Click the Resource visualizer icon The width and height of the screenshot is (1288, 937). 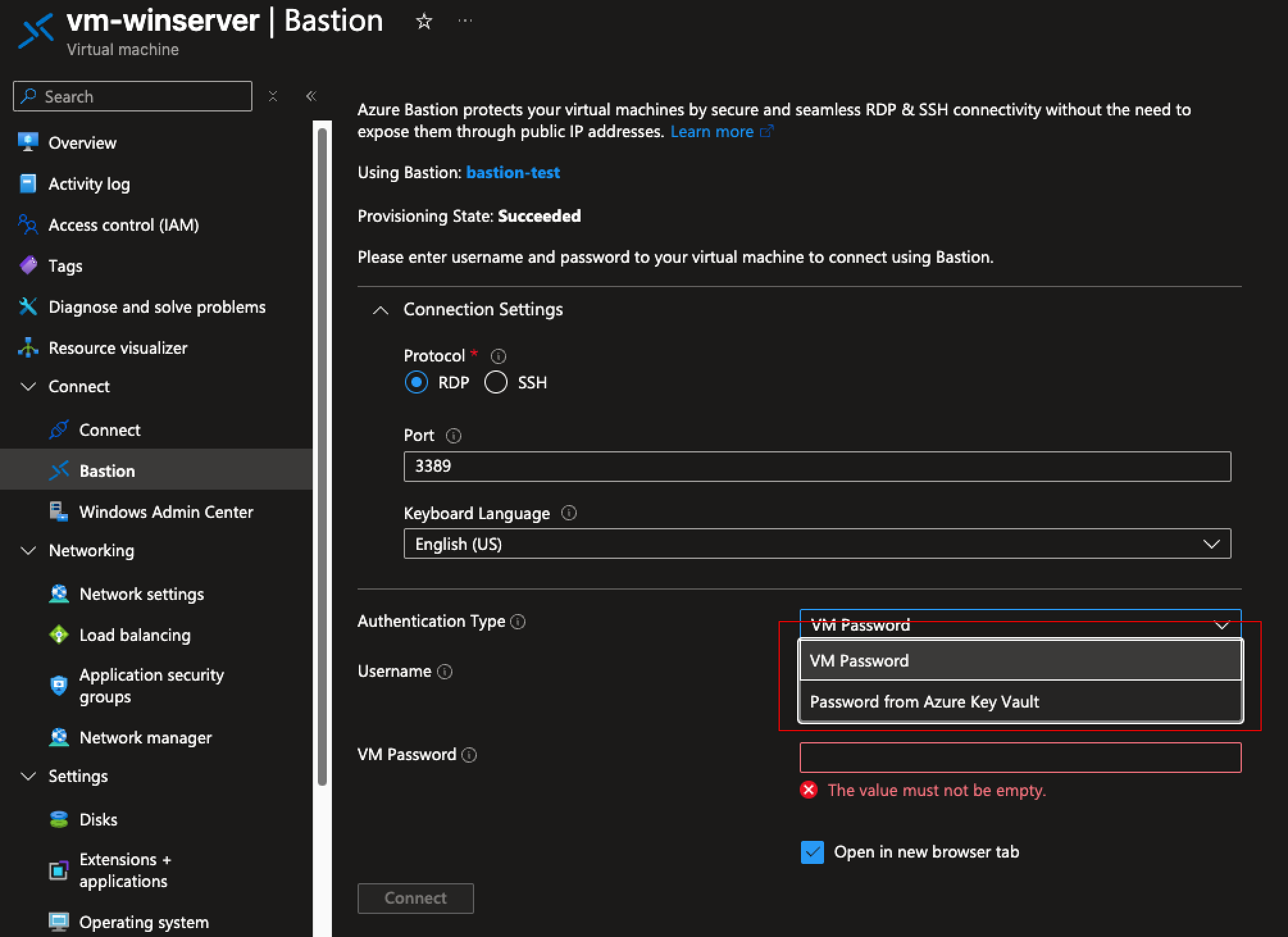(28, 347)
